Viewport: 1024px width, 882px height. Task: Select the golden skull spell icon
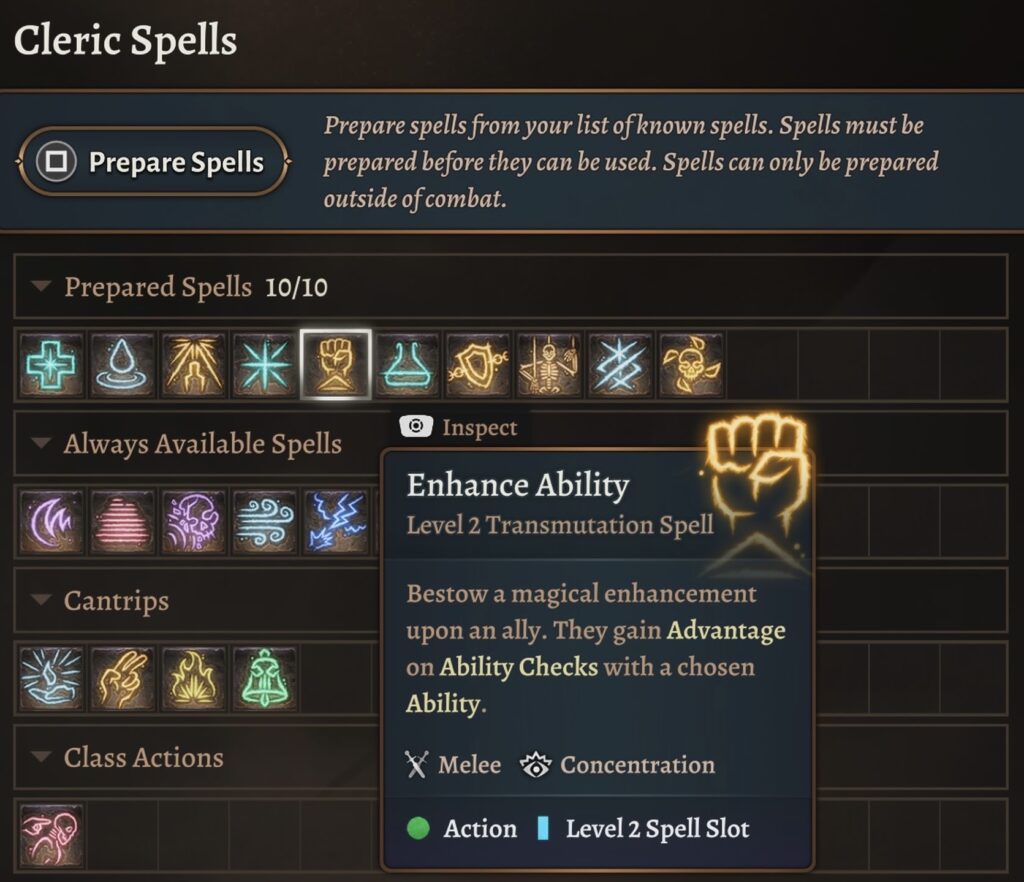click(x=691, y=365)
